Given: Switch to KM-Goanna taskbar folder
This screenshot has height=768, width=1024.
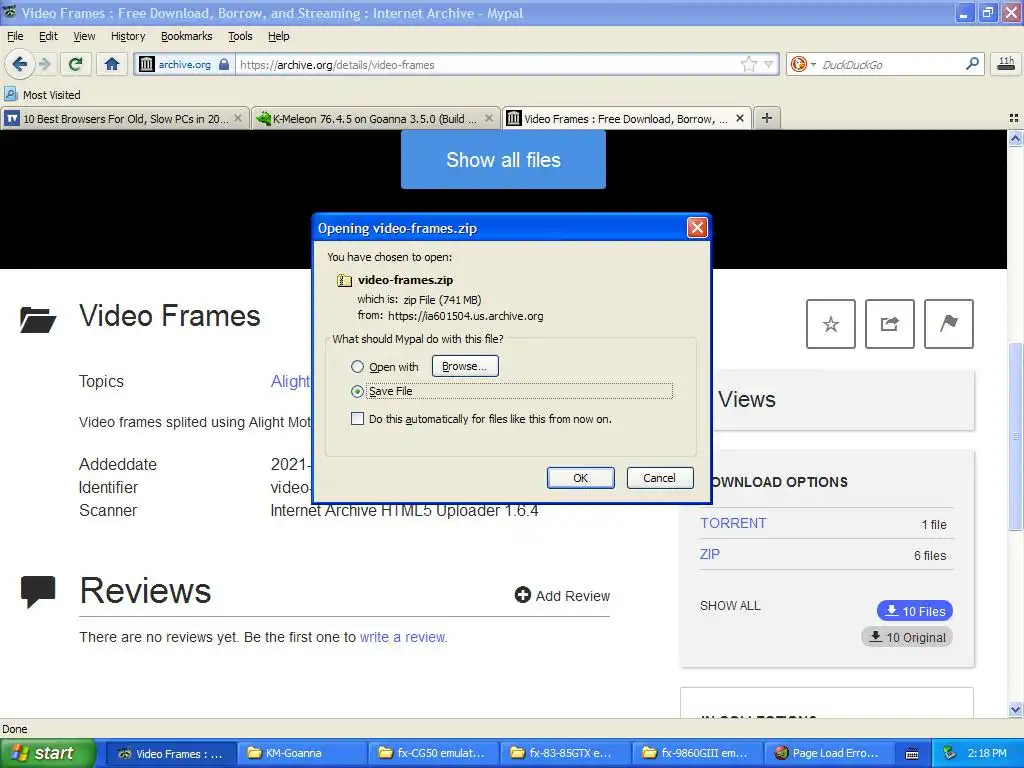Looking at the screenshot, I should point(301,754).
